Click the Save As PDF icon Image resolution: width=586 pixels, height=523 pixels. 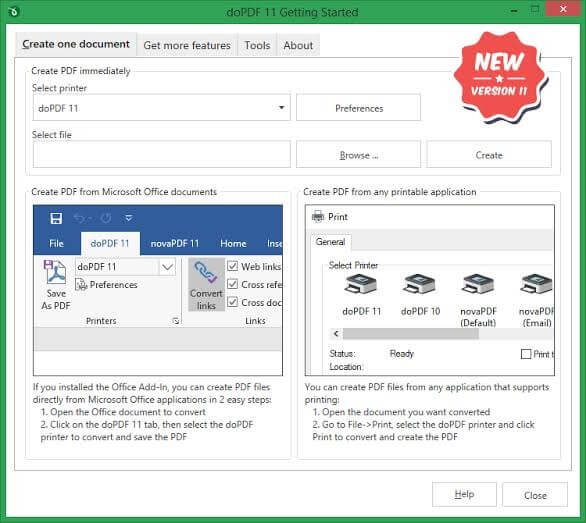[x=55, y=272]
